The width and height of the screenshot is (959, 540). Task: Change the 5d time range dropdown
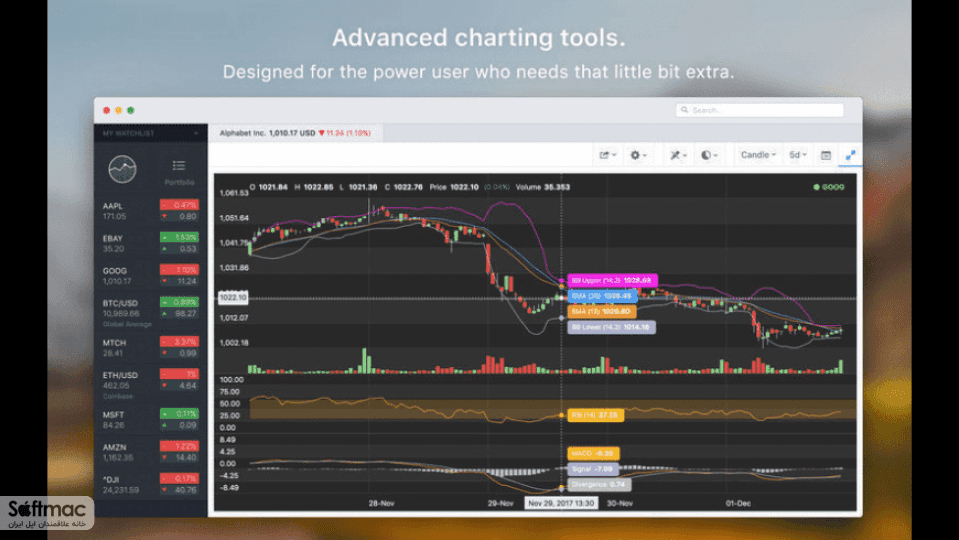798,155
